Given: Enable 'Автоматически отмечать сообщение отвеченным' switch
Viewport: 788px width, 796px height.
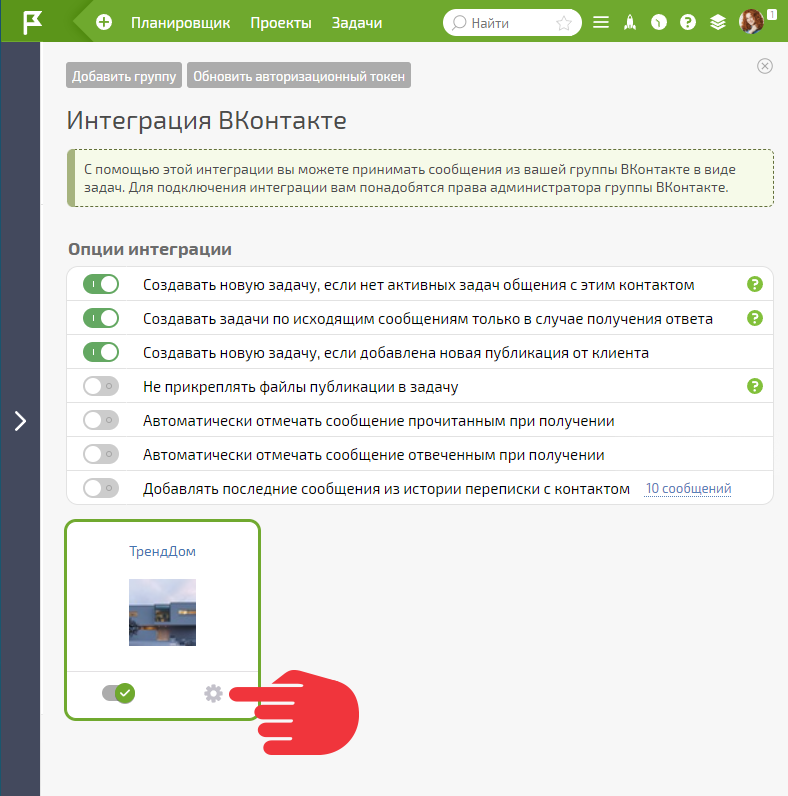Looking at the screenshot, I should [101, 454].
